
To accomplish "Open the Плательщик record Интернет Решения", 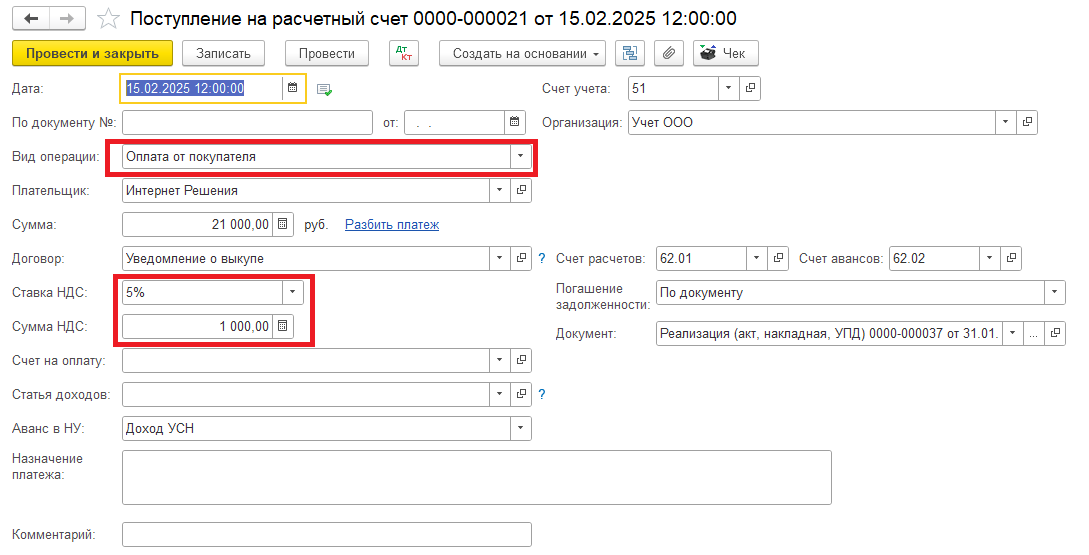I will tap(521, 190).
